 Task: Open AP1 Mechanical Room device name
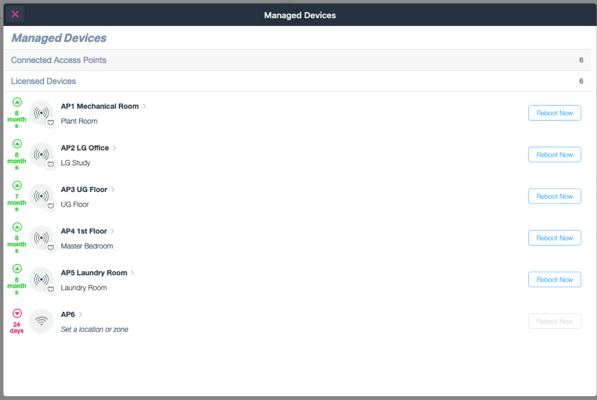(100, 106)
